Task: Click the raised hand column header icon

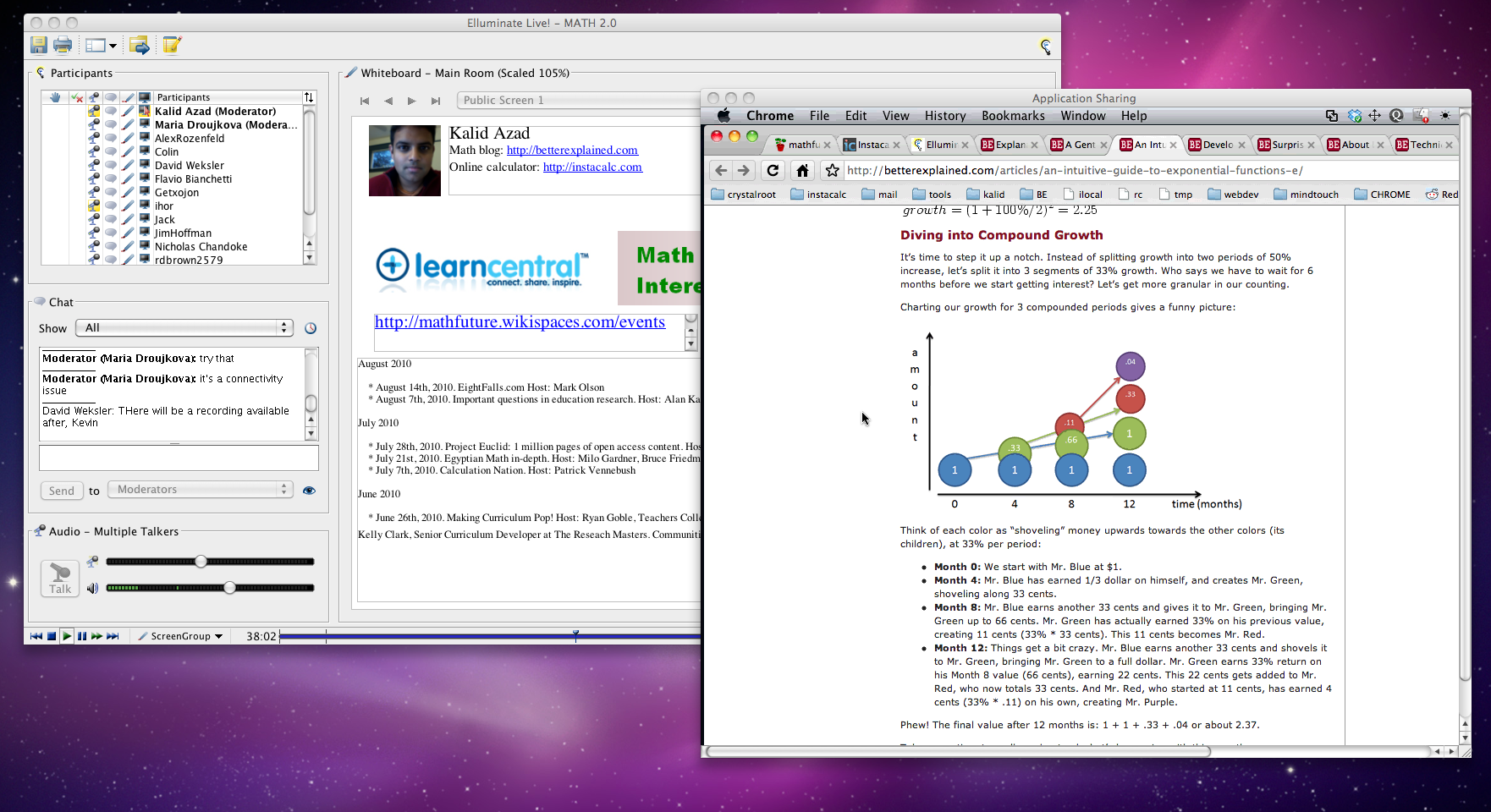Action: pyautogui.click(x=55, y=97)
